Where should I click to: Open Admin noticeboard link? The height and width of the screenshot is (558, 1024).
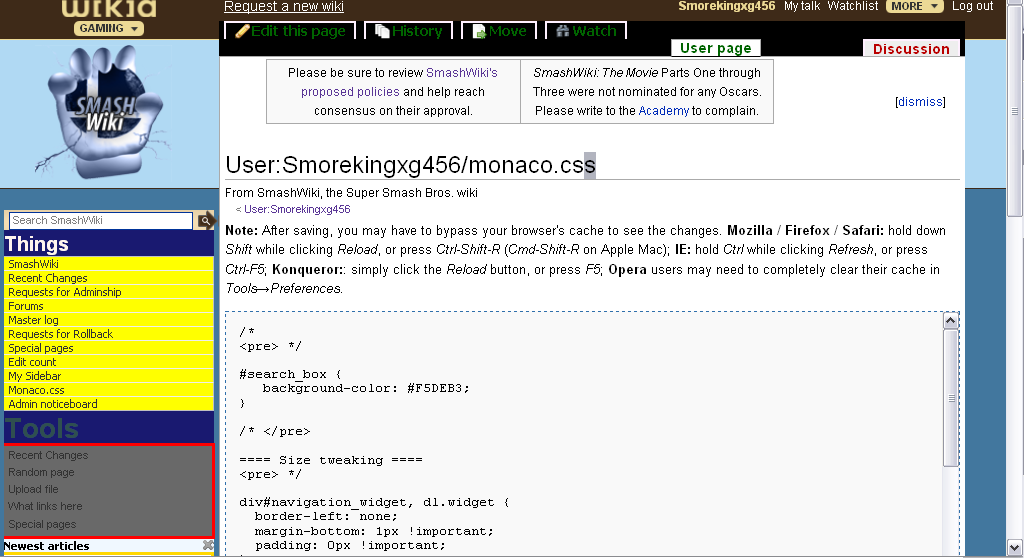53,404
